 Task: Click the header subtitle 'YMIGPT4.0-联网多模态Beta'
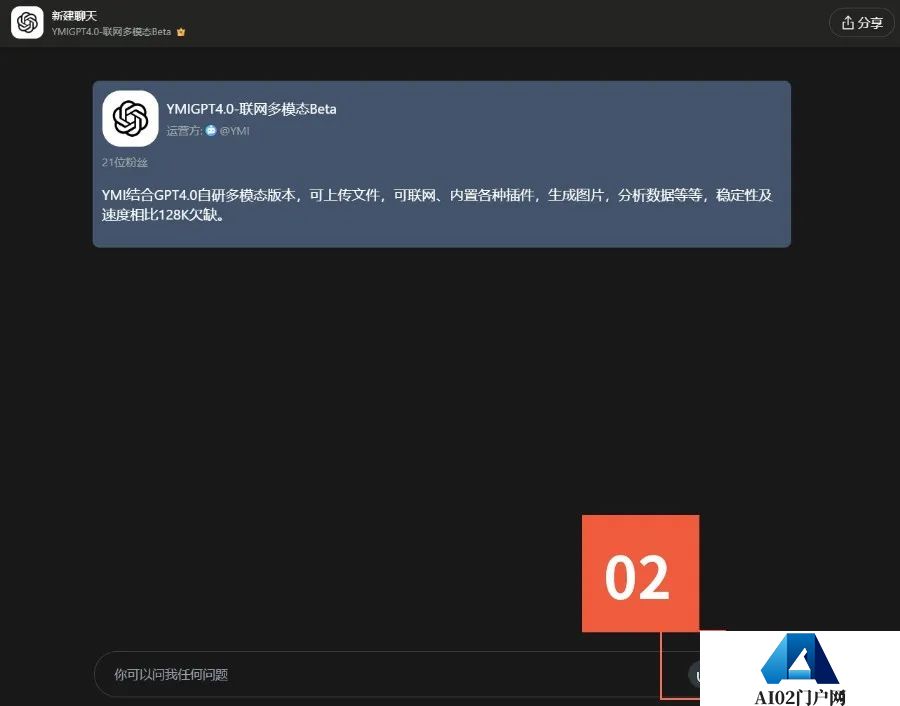111,32
